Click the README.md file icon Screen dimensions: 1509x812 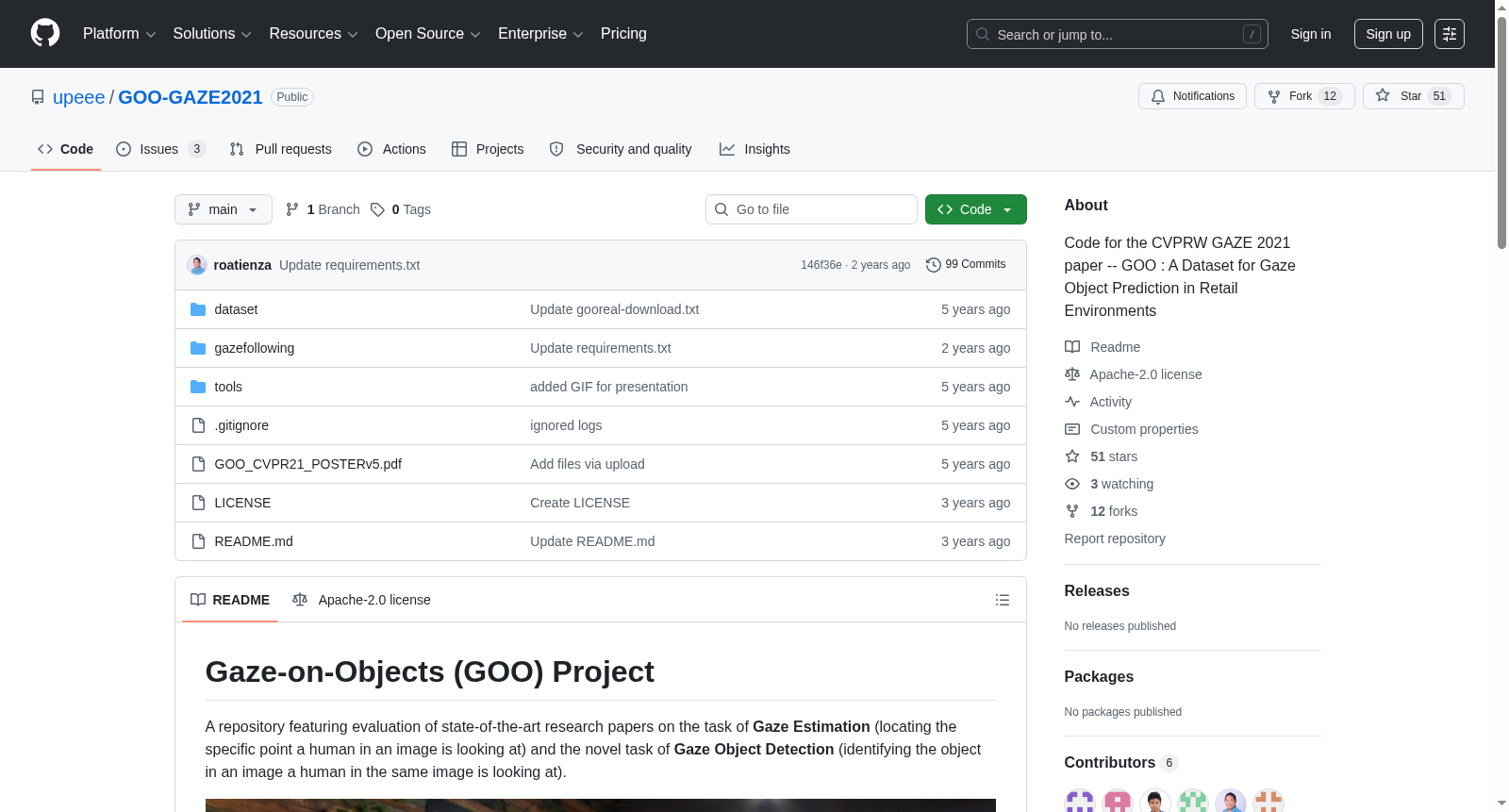(x=198, y=541)
